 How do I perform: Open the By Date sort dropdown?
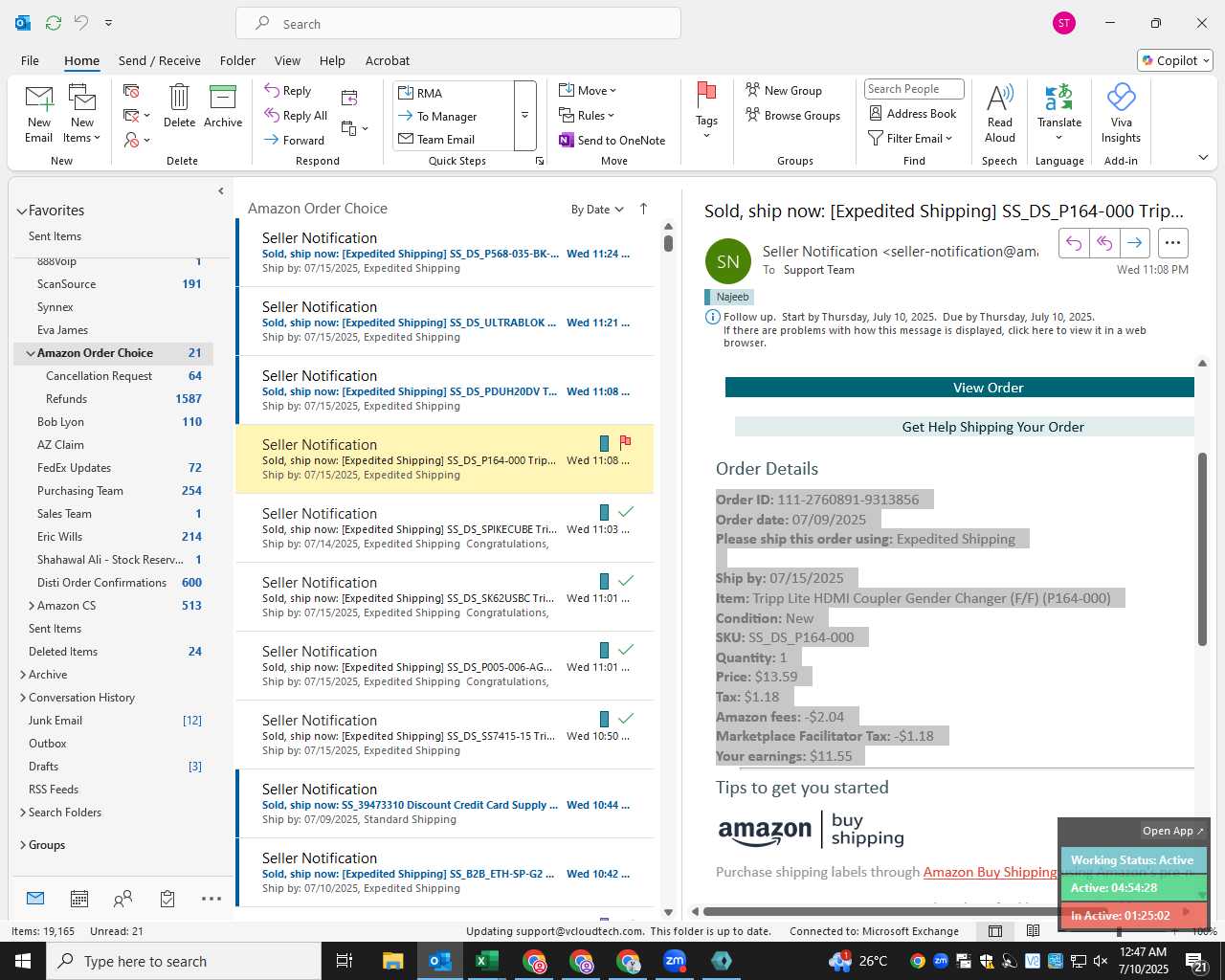[x=597, y=210]
